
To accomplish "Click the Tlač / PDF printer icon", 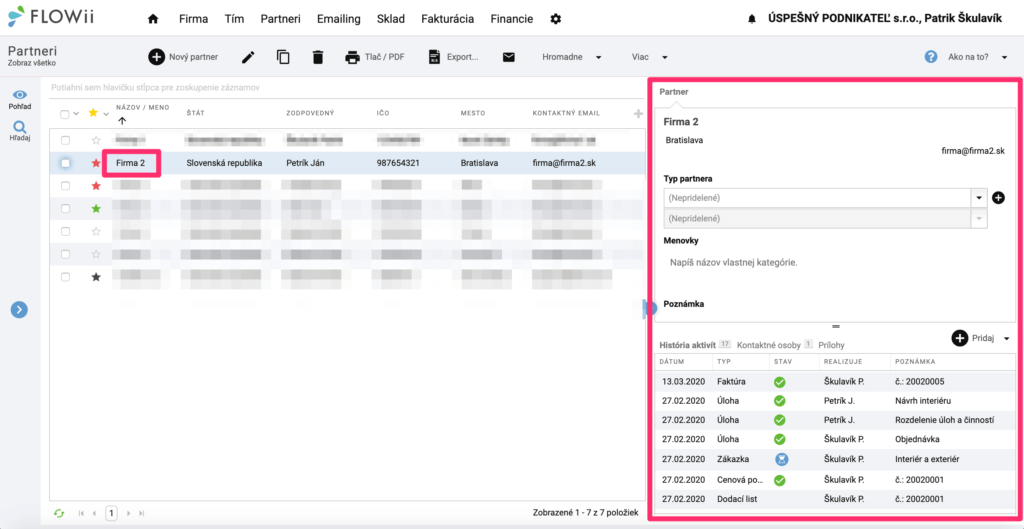I will (x=353, y=57).
